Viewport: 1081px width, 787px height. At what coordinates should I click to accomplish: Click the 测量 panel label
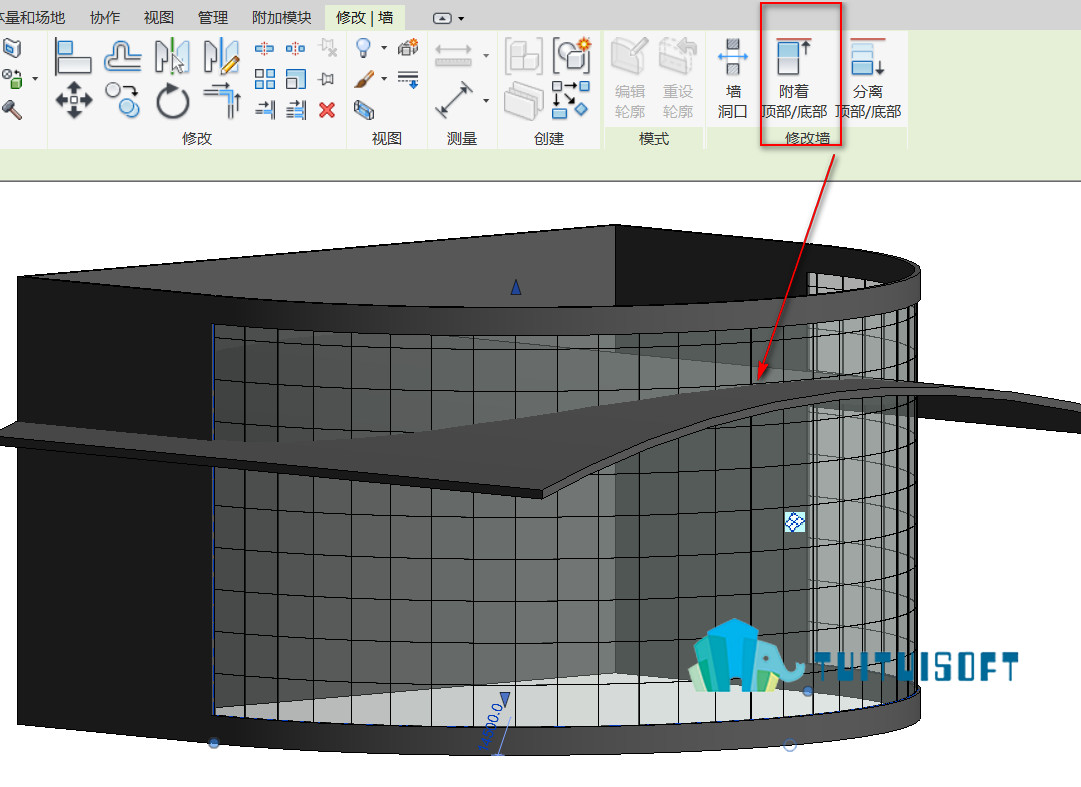click(x=462, y=139)
